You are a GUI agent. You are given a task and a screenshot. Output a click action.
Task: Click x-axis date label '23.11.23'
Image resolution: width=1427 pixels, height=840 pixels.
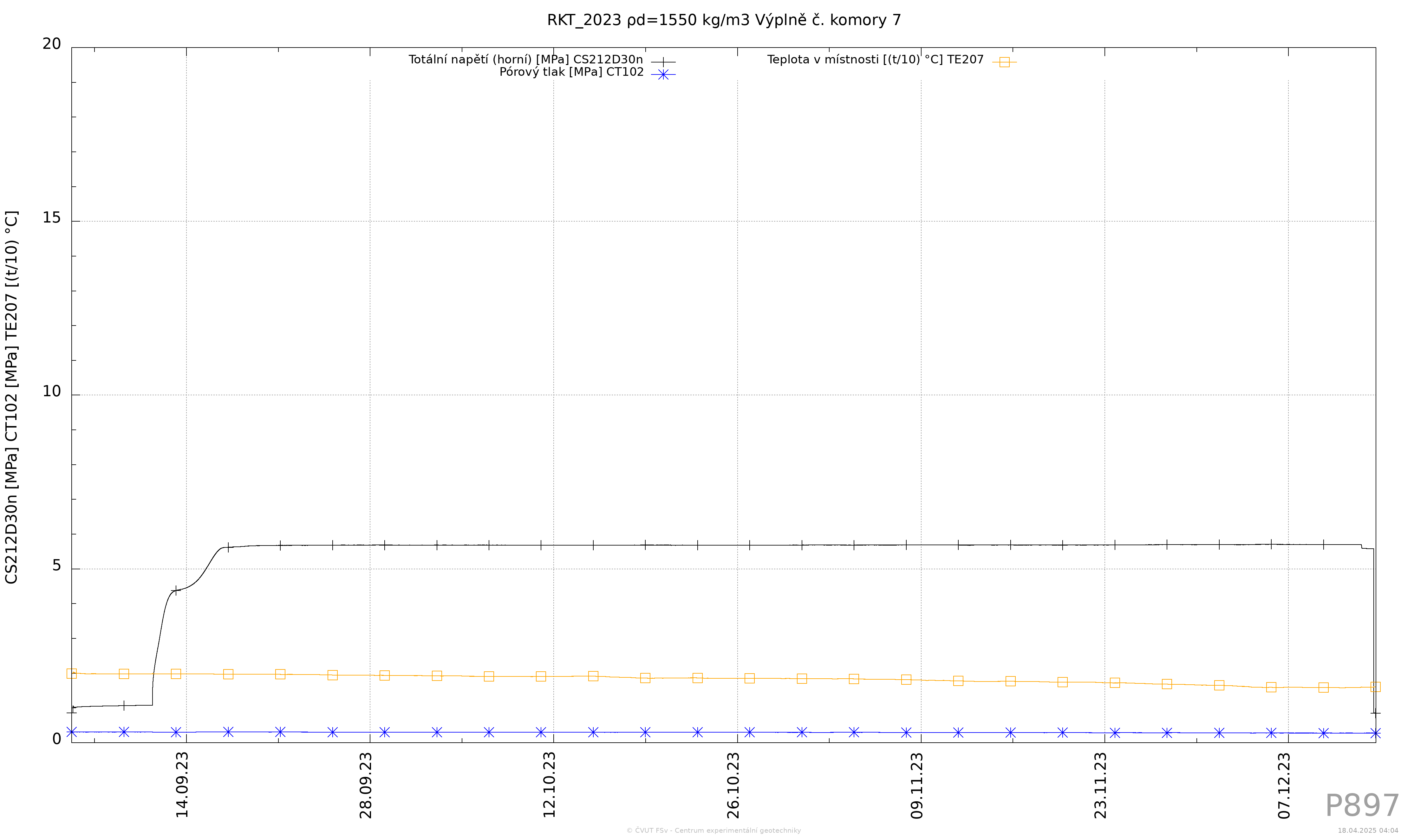1101,785
